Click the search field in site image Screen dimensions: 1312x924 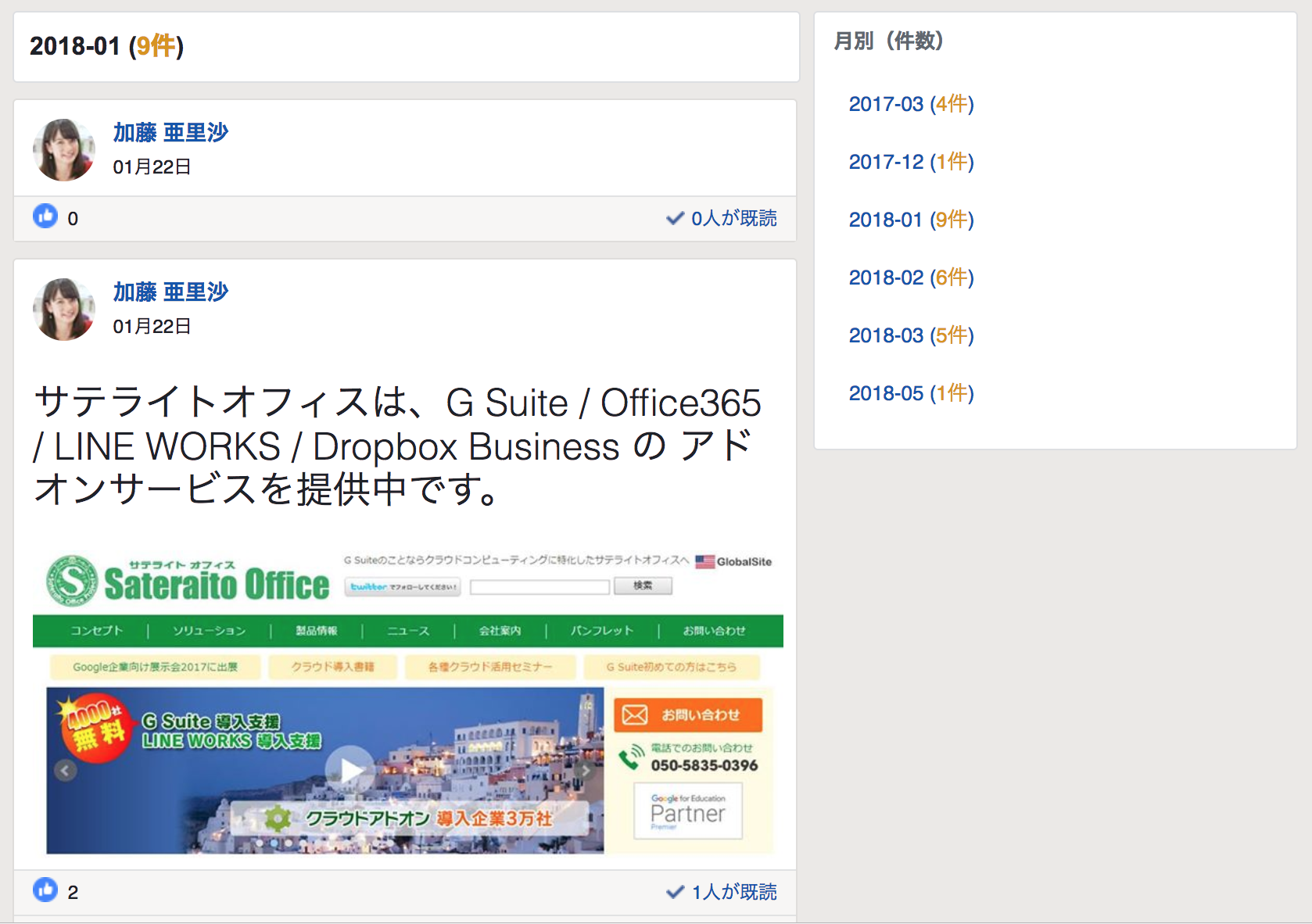(539, 586)
